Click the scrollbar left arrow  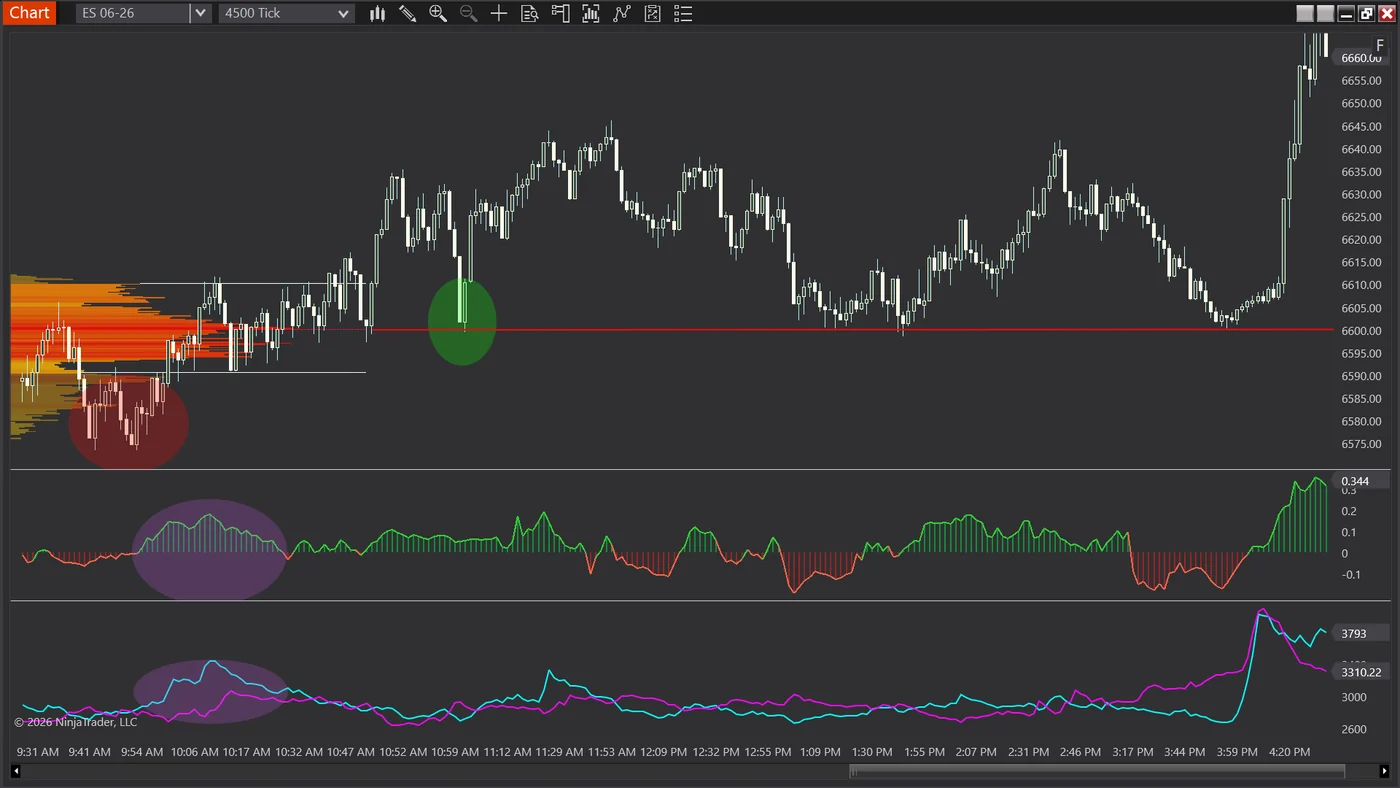[x=16, y=771]
